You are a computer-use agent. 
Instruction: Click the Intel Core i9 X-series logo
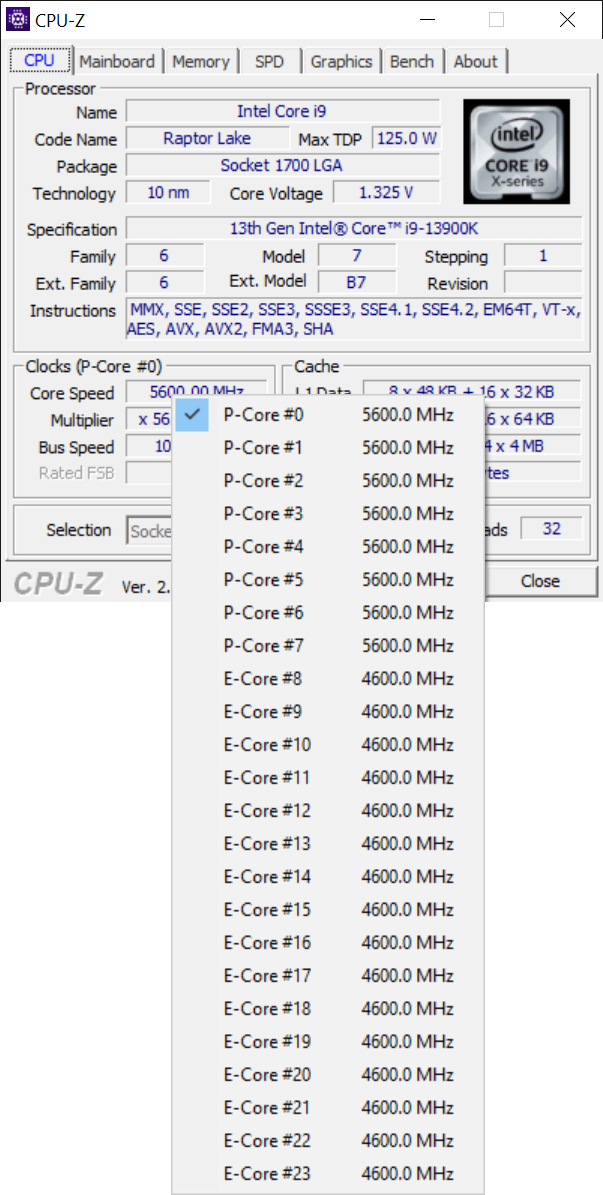coord(516,150)
